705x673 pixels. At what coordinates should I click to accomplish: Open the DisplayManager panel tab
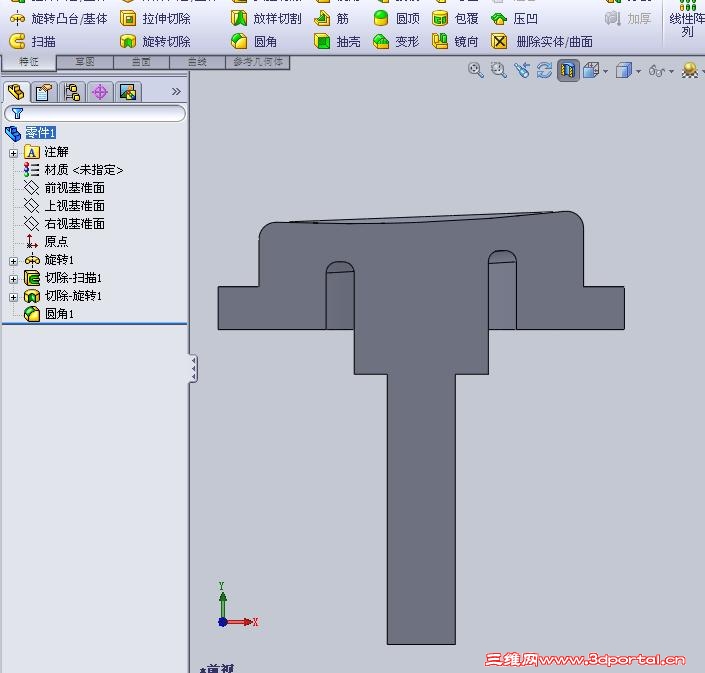(128, 93)
